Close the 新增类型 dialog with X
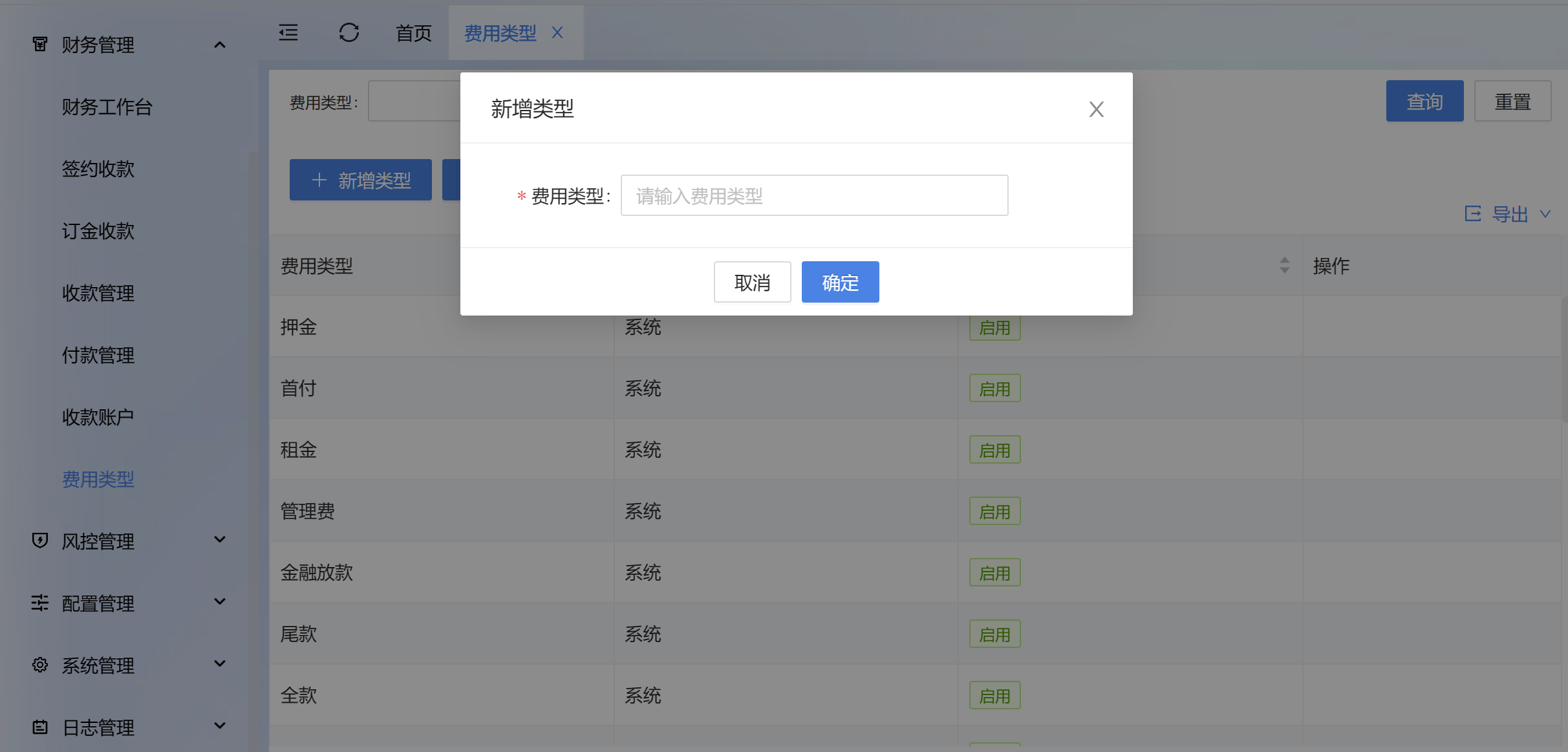 tap(1096, 109)
